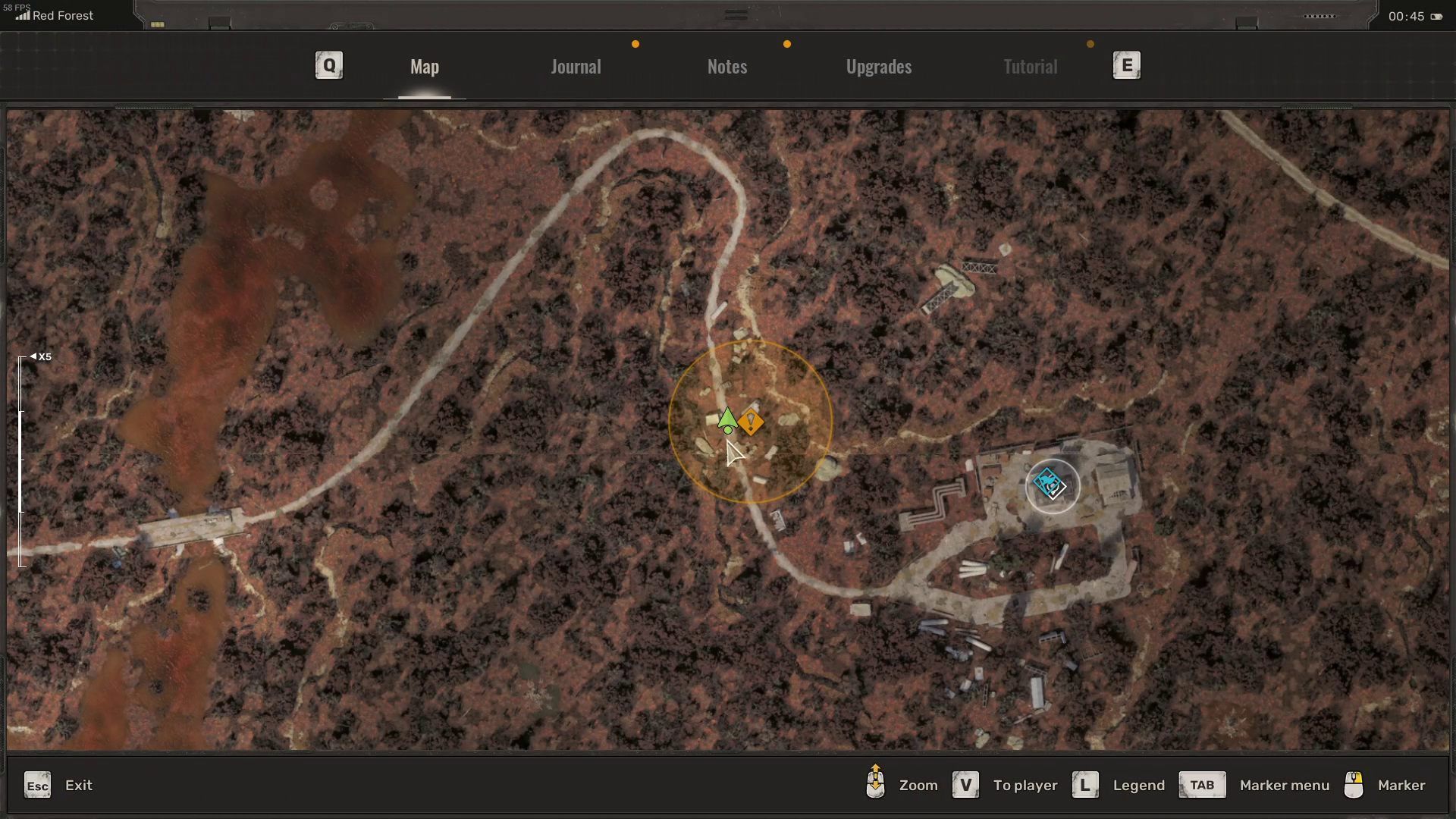Select the blue circled location marker
The height and width of the screenshot is (819, 1456).
pos(1052,485)
